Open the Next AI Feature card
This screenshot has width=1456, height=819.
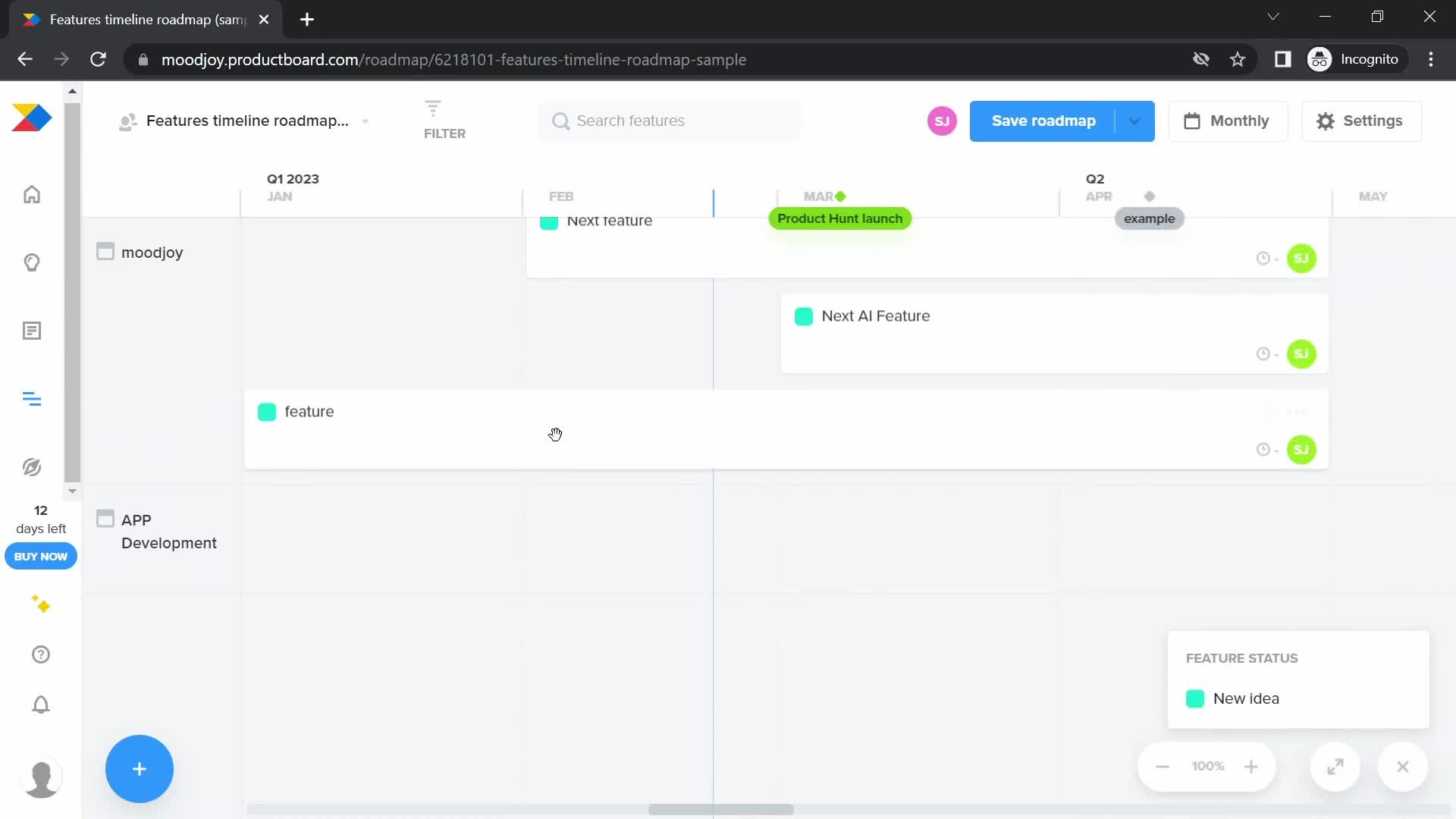(x=1054, y=334)
